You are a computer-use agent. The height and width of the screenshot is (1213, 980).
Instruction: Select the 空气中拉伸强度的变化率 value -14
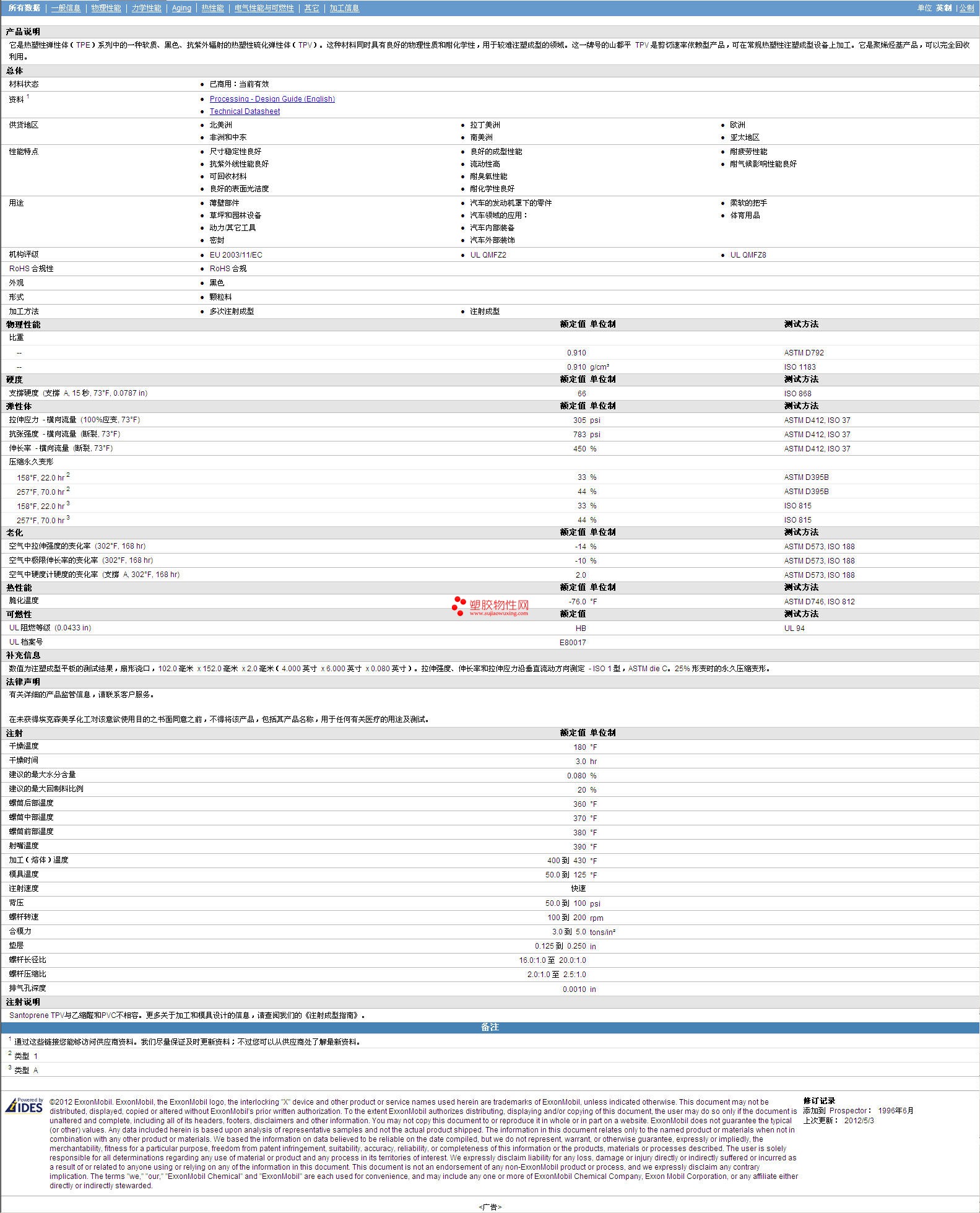(580, 547)
